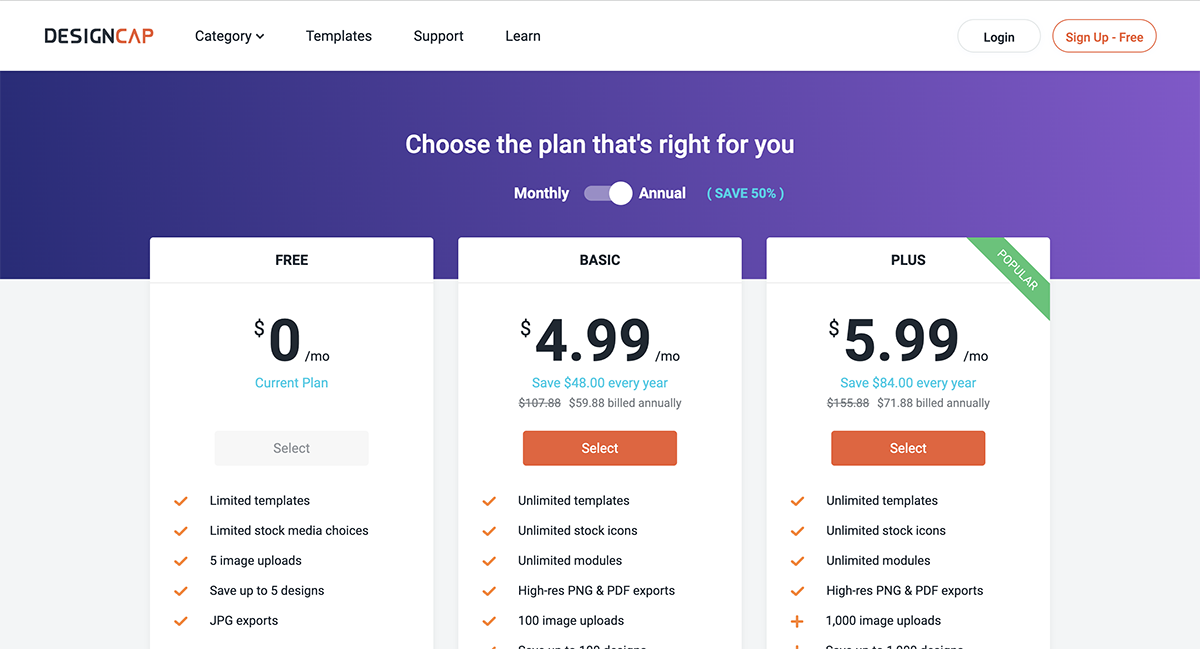Expand the Category dropdown menu
Viewport: 1200px width, 649px height.
229,36
